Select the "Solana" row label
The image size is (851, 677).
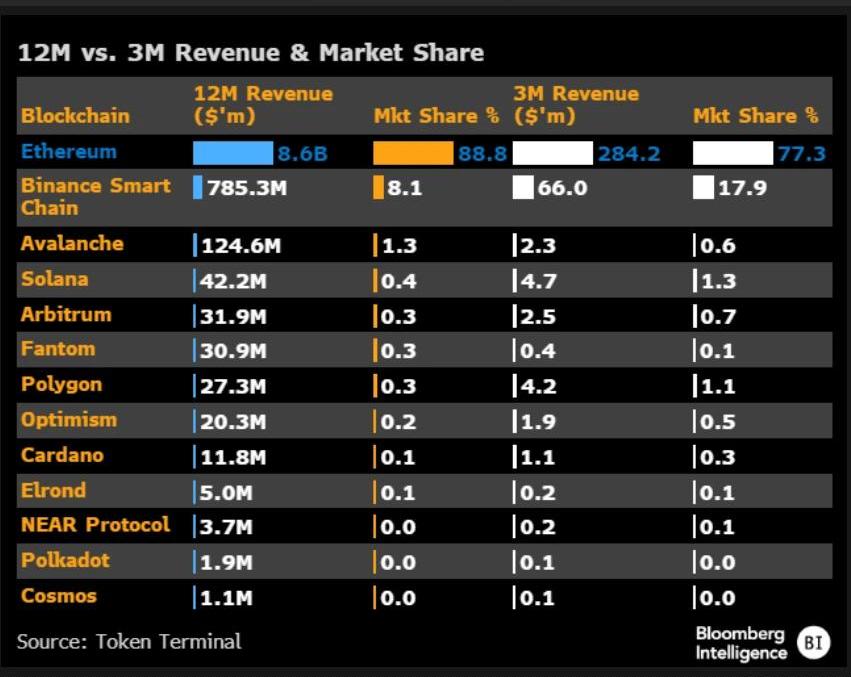[x=54, y=279]
